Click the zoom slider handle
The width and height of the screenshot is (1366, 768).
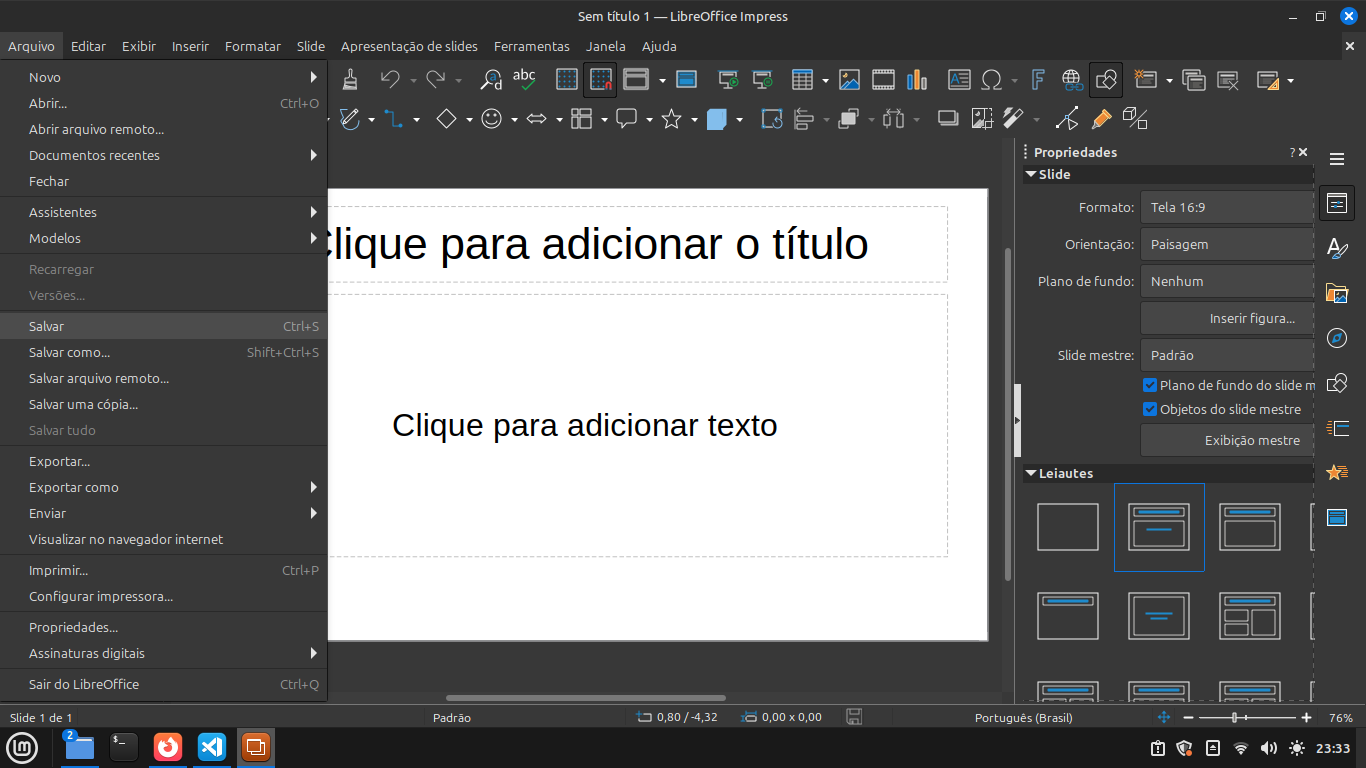[1236, 717]
